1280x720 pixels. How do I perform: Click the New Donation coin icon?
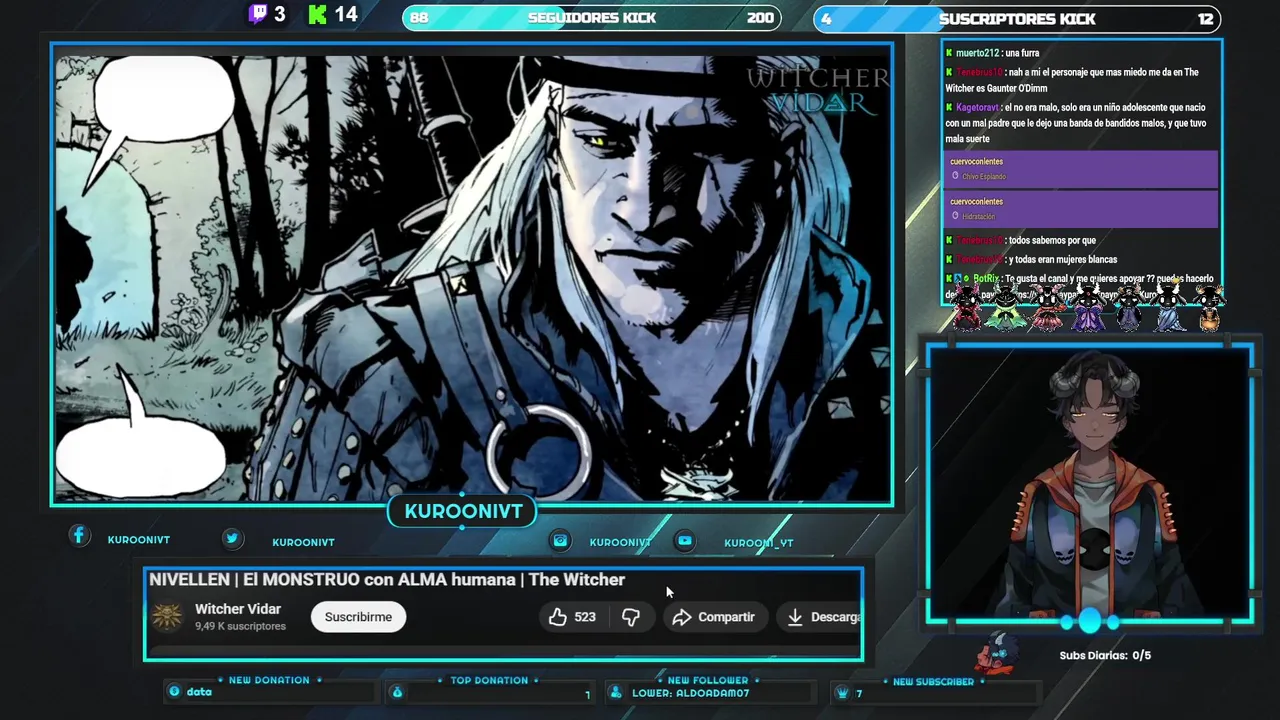[x=175, y=691]
